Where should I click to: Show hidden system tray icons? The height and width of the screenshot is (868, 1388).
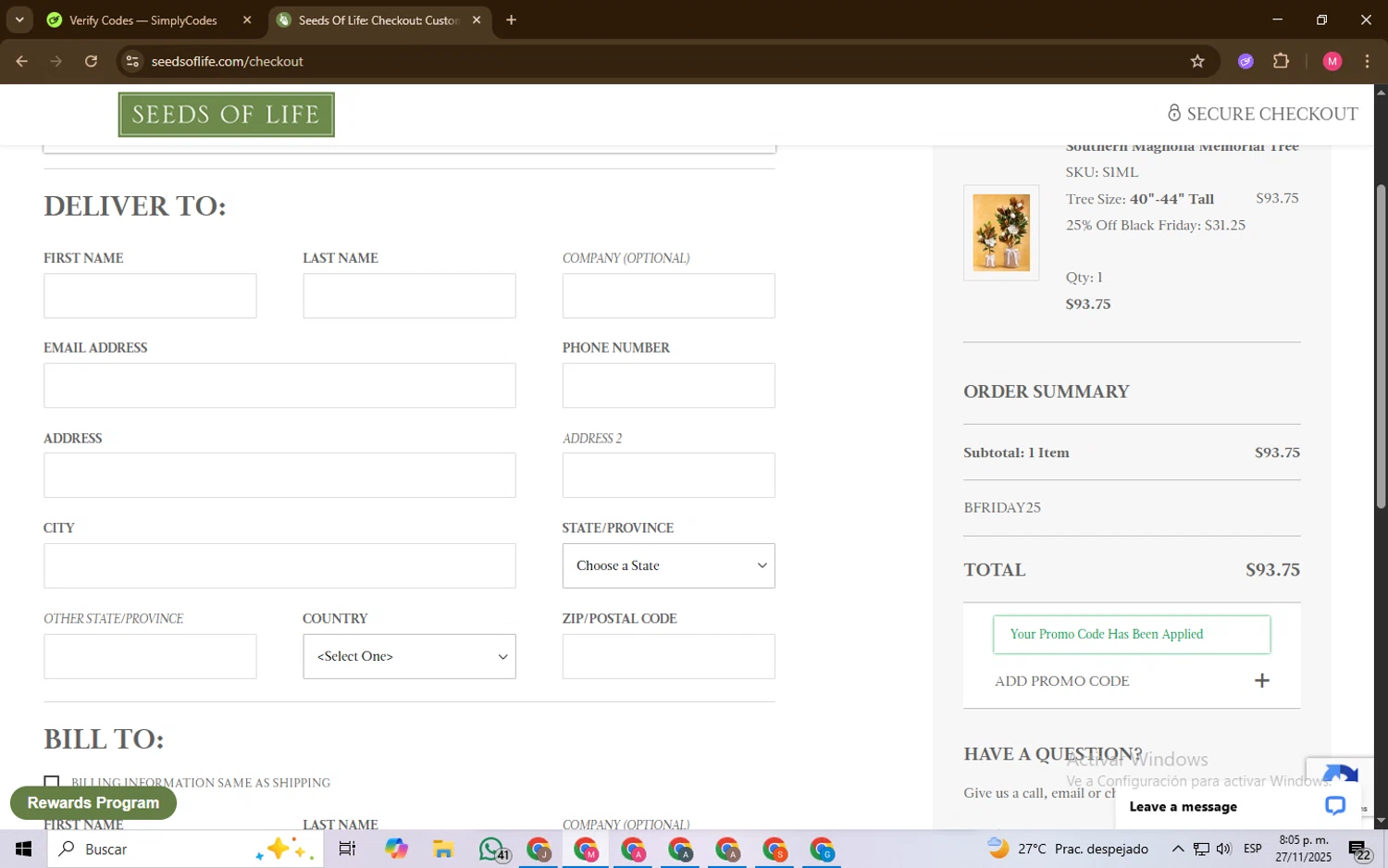click(1177, 849)
